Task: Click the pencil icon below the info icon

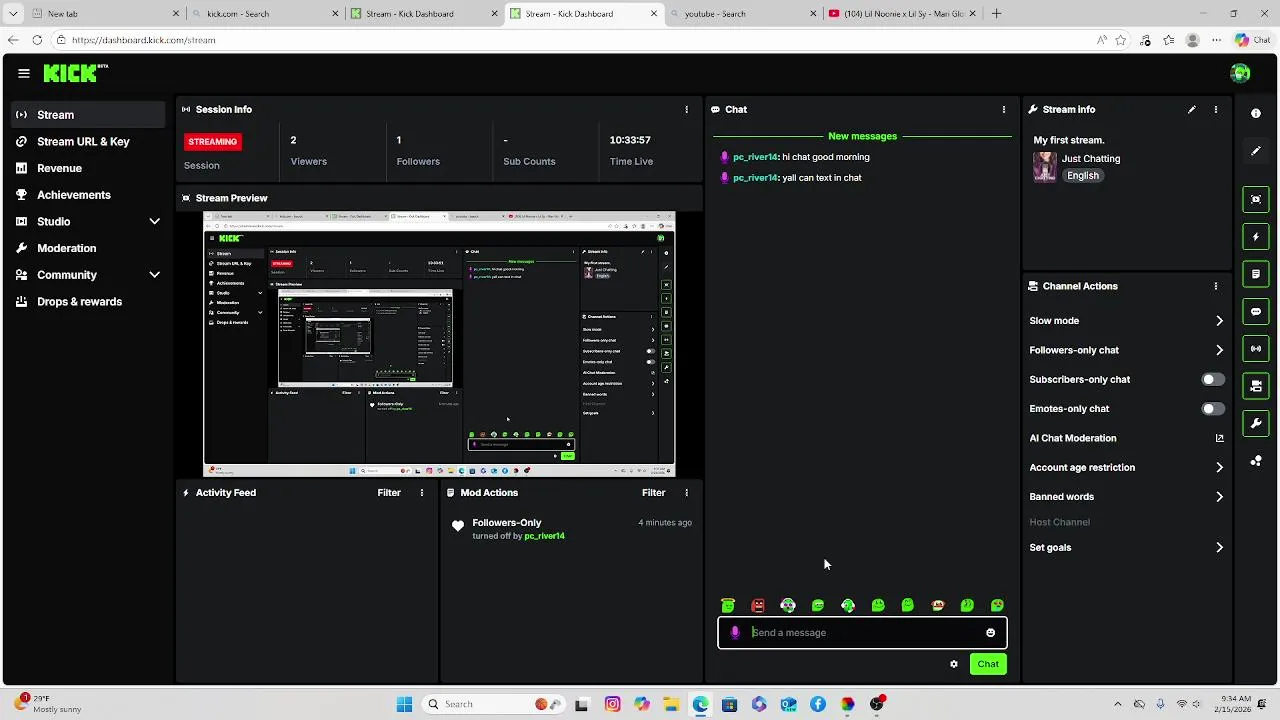Action: (x=1256, y=151)
